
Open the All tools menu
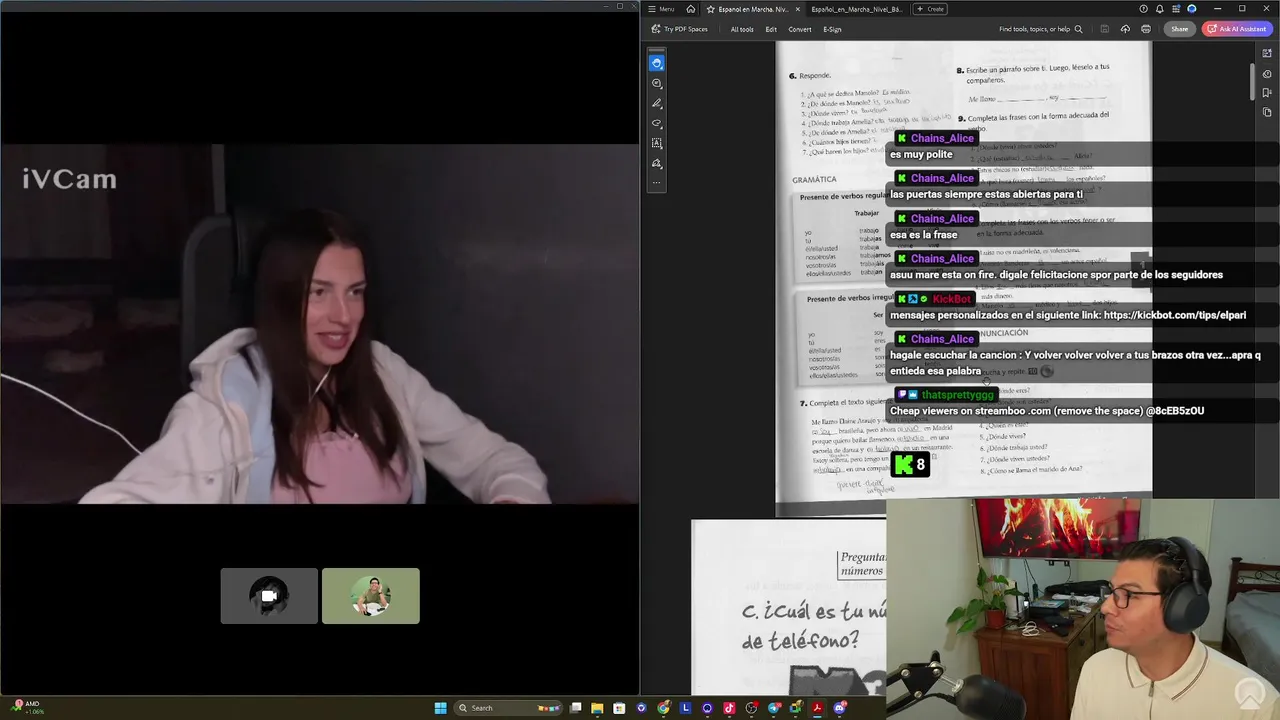tap(742, 29)
